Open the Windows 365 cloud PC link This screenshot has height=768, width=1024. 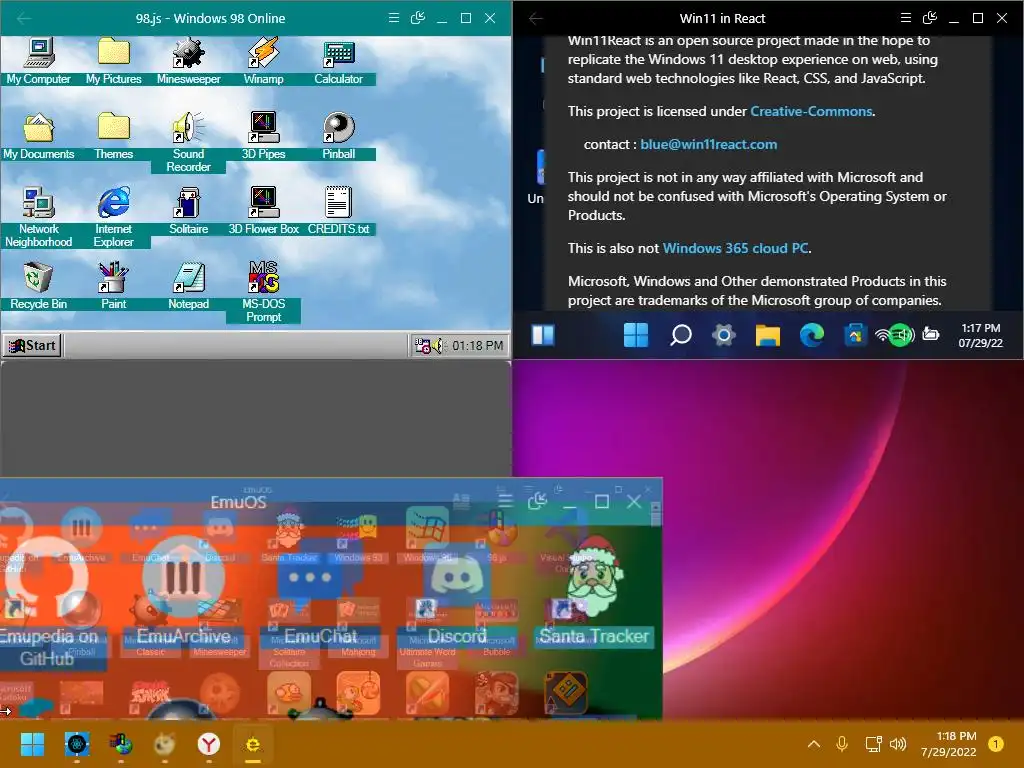[735, 248]
